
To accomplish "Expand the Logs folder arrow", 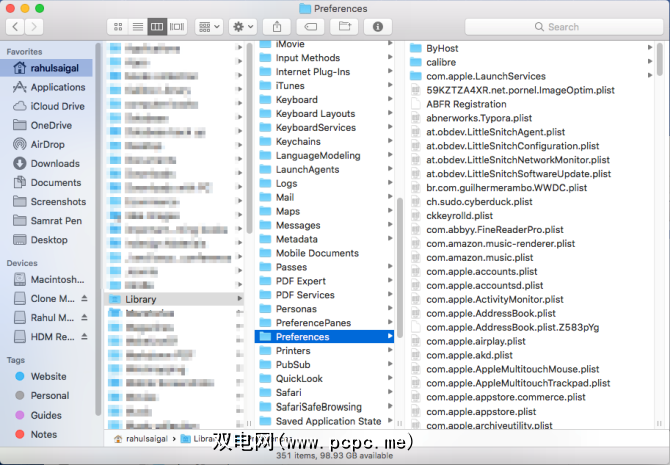I will click(390, 183).
